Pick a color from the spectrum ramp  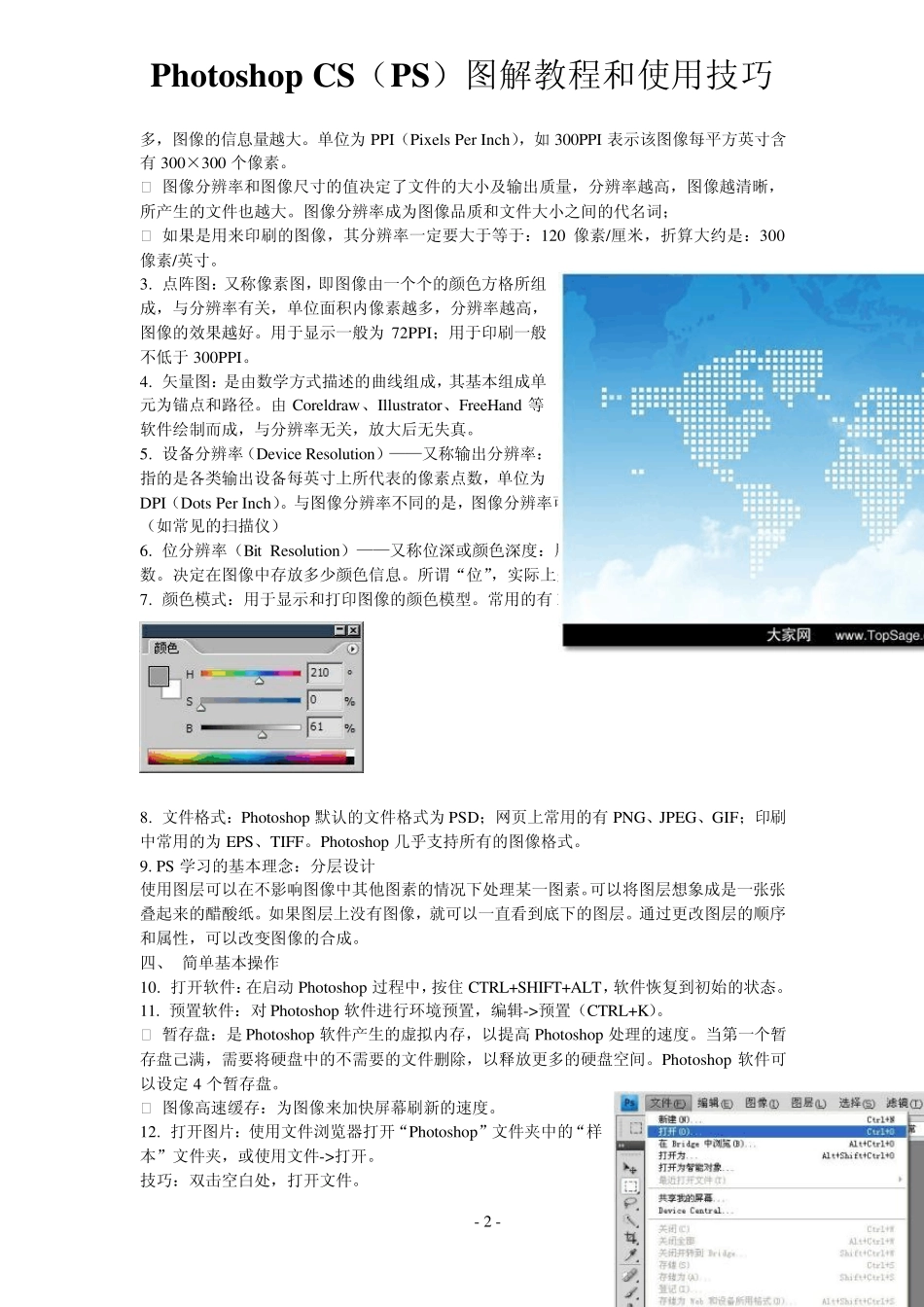pos(246,757)
